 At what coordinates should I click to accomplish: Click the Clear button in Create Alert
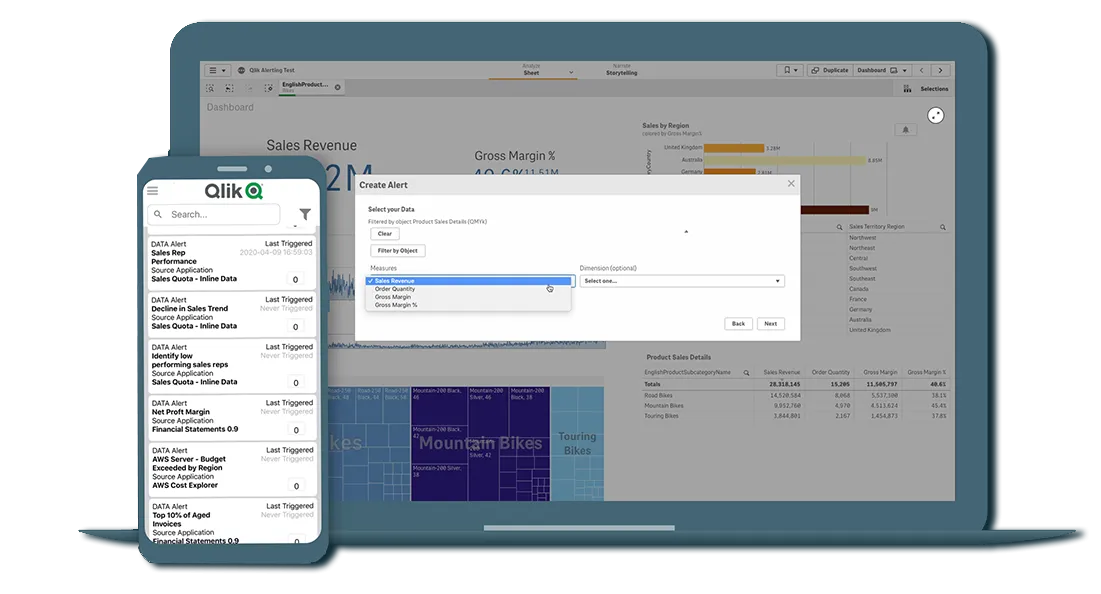click(x=385, y=234)
